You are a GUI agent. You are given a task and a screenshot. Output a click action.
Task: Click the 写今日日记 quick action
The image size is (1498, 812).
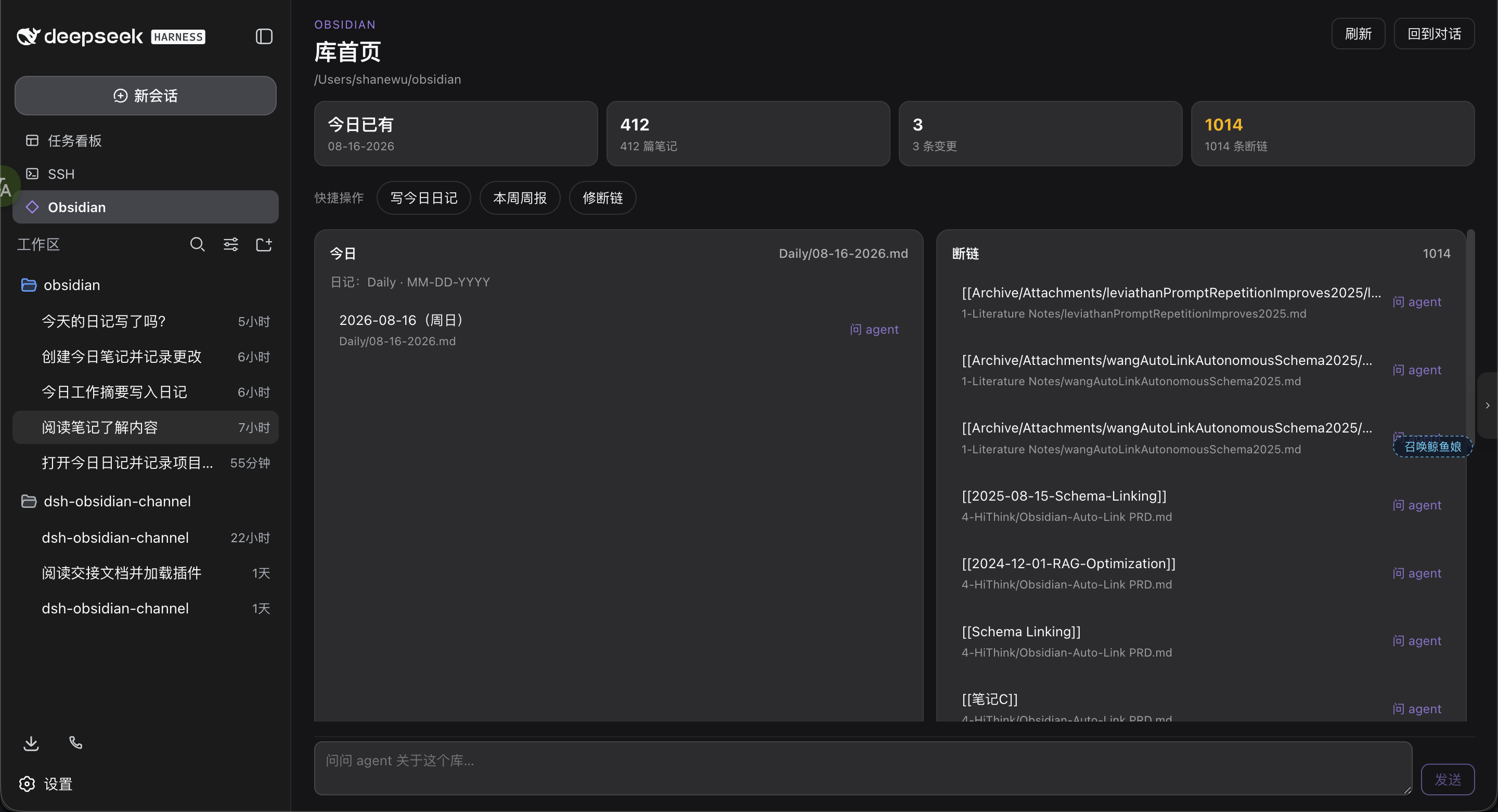click(x=423, y=198)
